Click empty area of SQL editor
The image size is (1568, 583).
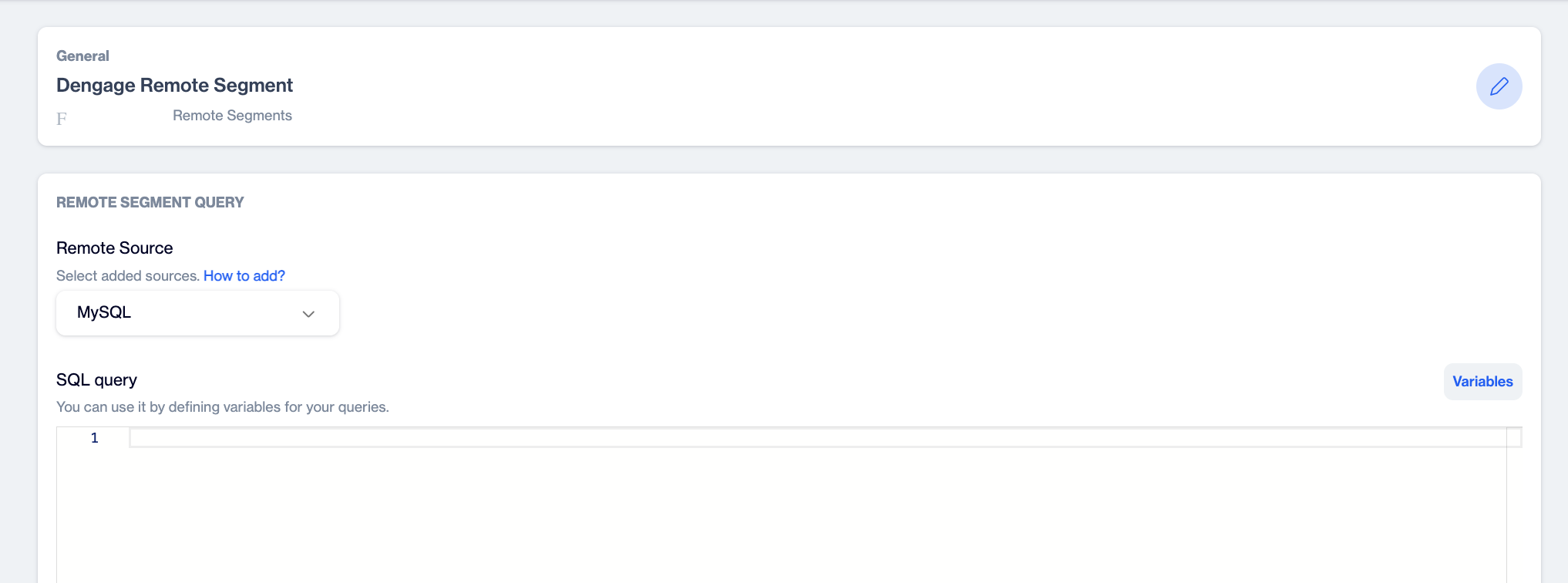coord(817,515)
